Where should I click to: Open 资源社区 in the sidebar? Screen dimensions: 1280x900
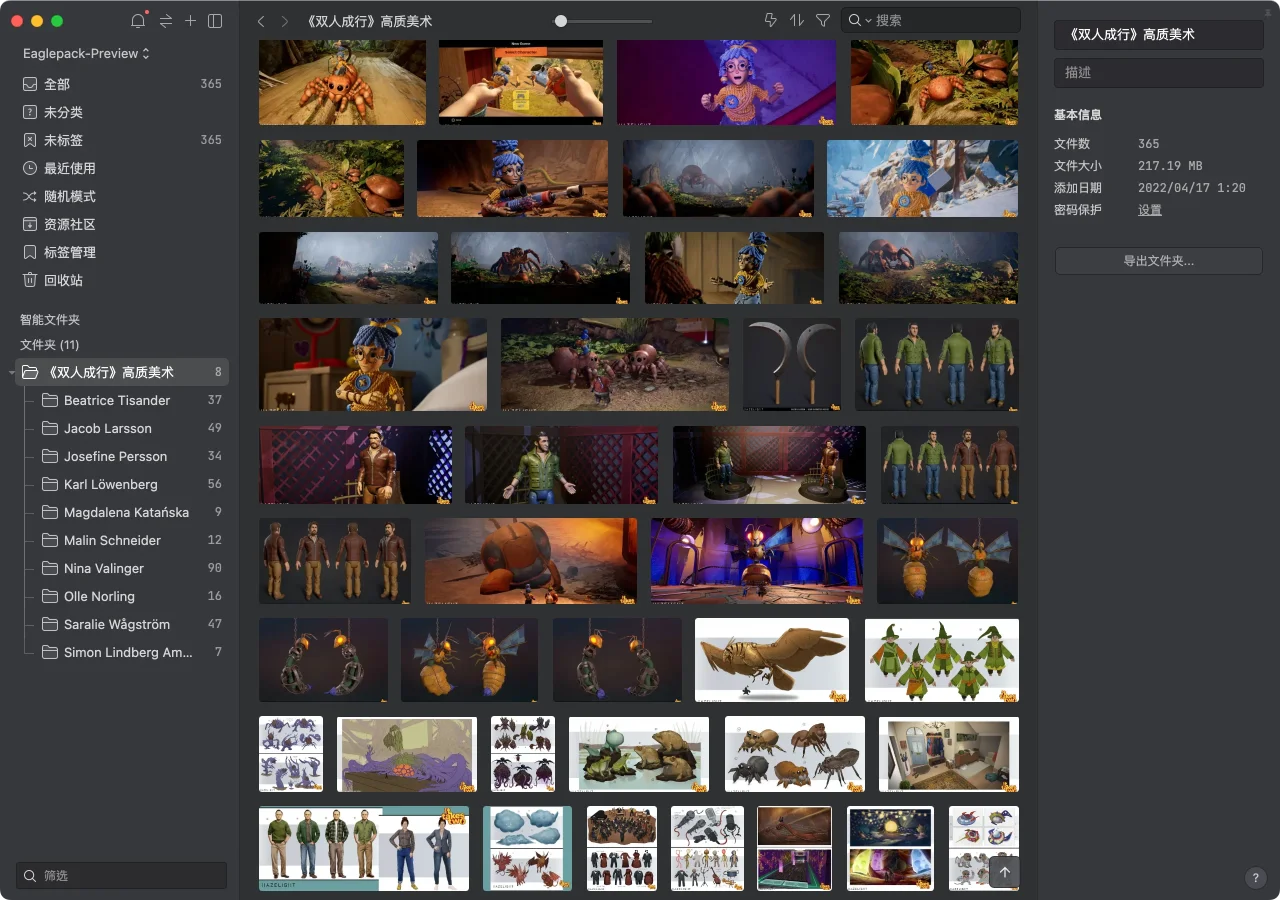pos(122,224)
